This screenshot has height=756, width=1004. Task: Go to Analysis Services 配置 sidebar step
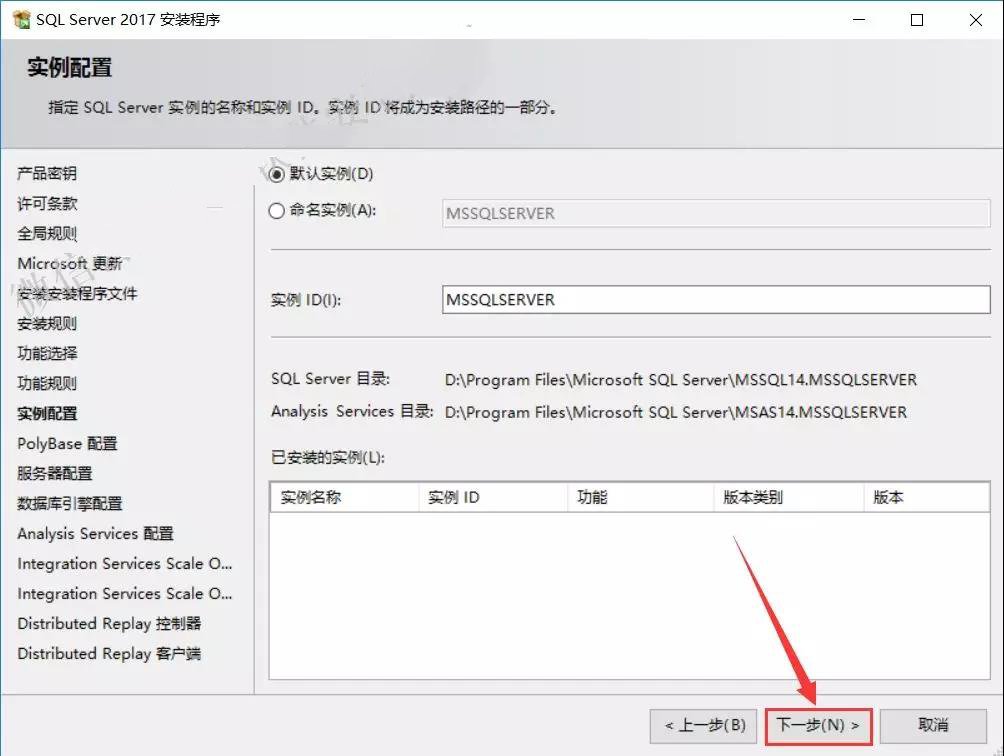(x=95, y=534)
